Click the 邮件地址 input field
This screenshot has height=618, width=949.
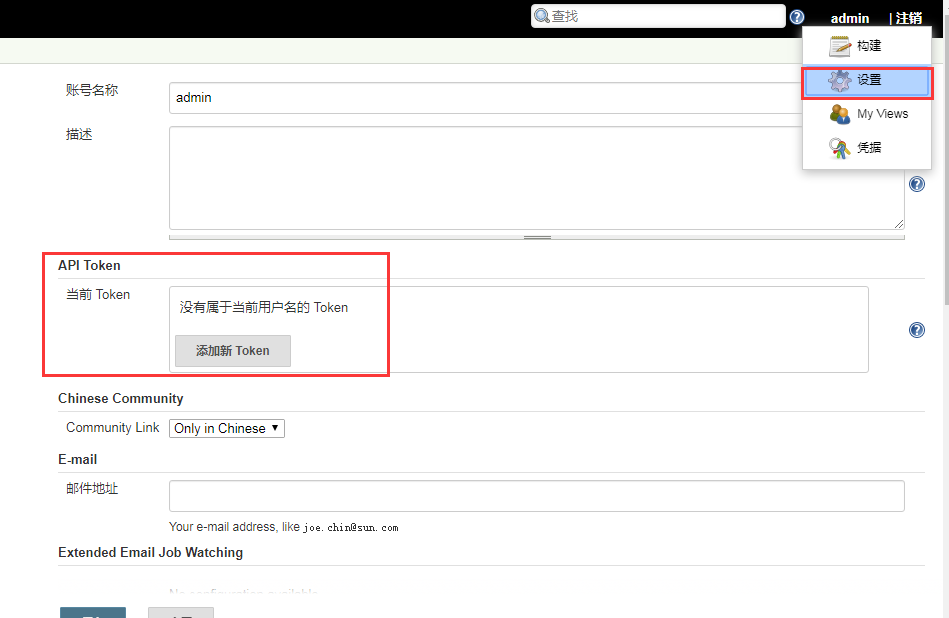tap(537, 496)
